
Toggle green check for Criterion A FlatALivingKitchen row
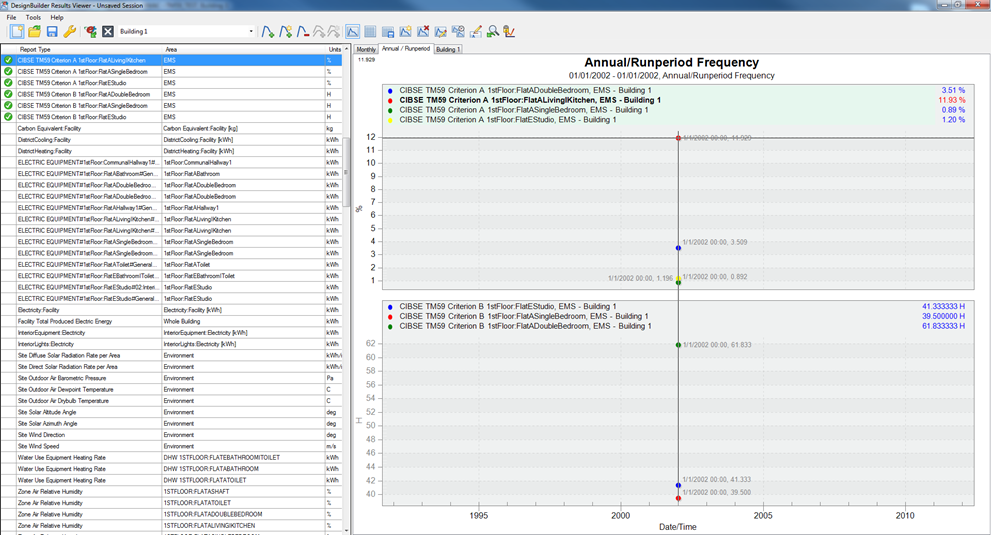8,60
